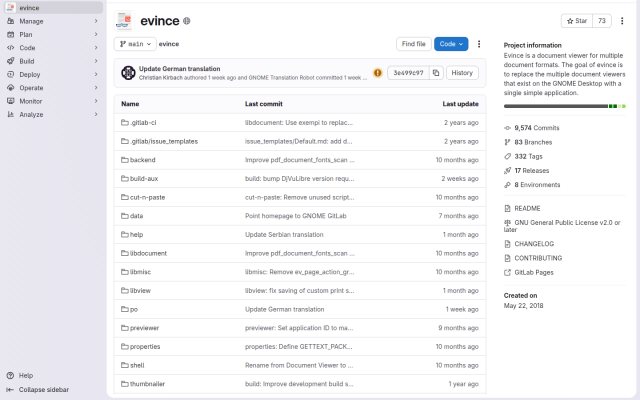The width and height of the screenshot is (640, 400).
Task: Click the Environments icon
Action: coord(507,185)
